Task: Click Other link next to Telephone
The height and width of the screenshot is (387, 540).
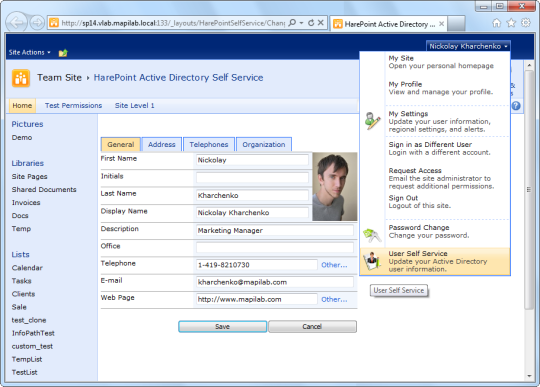Action: (x=334, y=265)
